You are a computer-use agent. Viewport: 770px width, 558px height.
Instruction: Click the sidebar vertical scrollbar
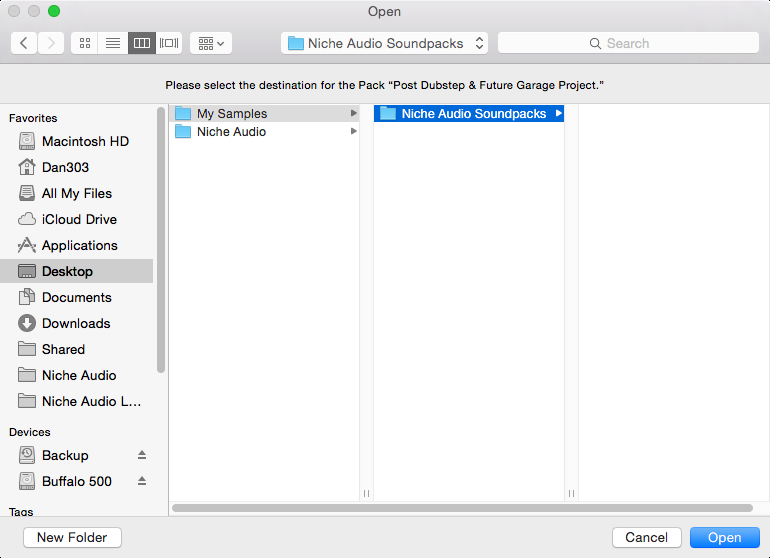tap(161, 241)
